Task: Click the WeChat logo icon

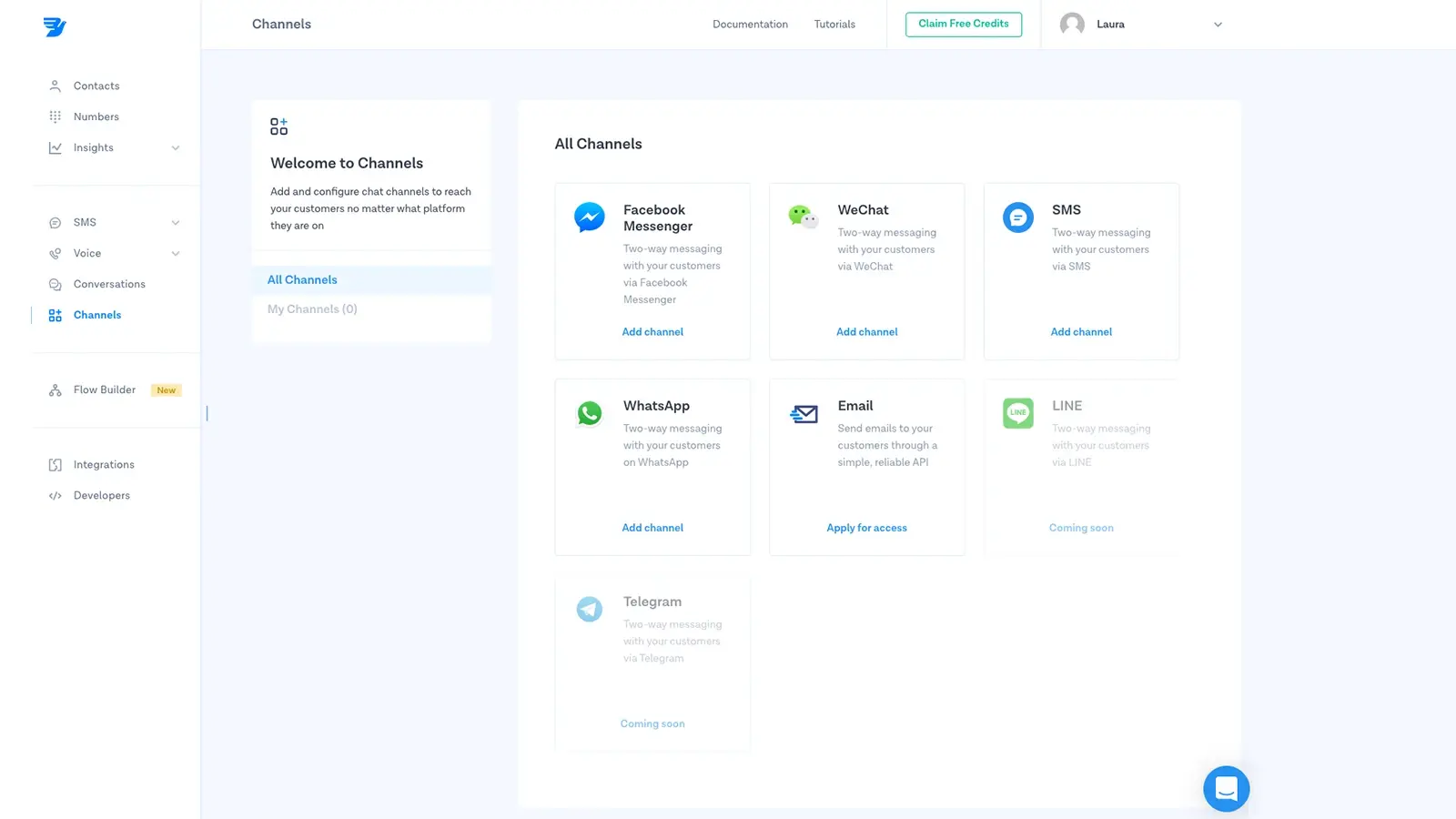Action: click(x=804, y=217)
